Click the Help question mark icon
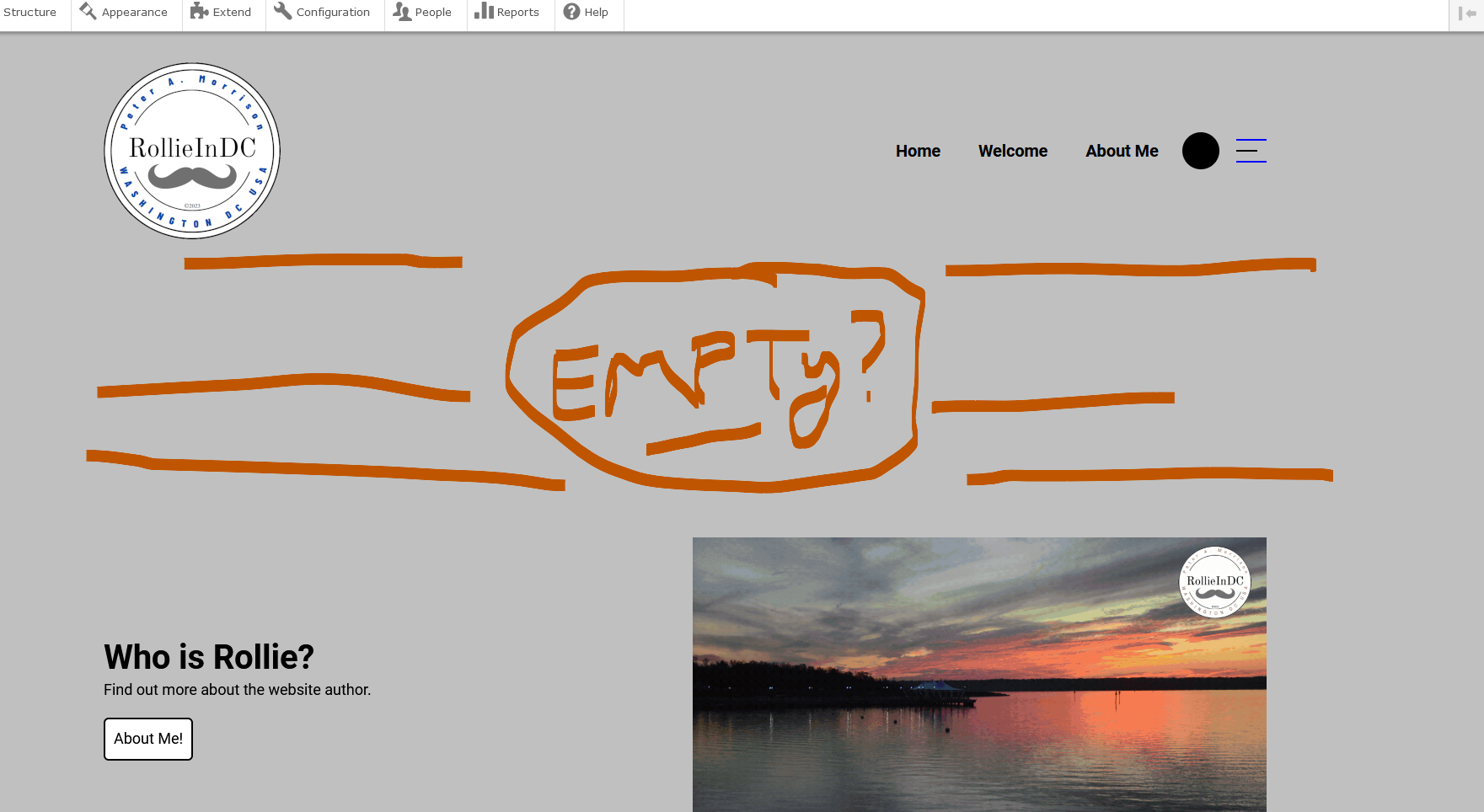 coord(571,11)
